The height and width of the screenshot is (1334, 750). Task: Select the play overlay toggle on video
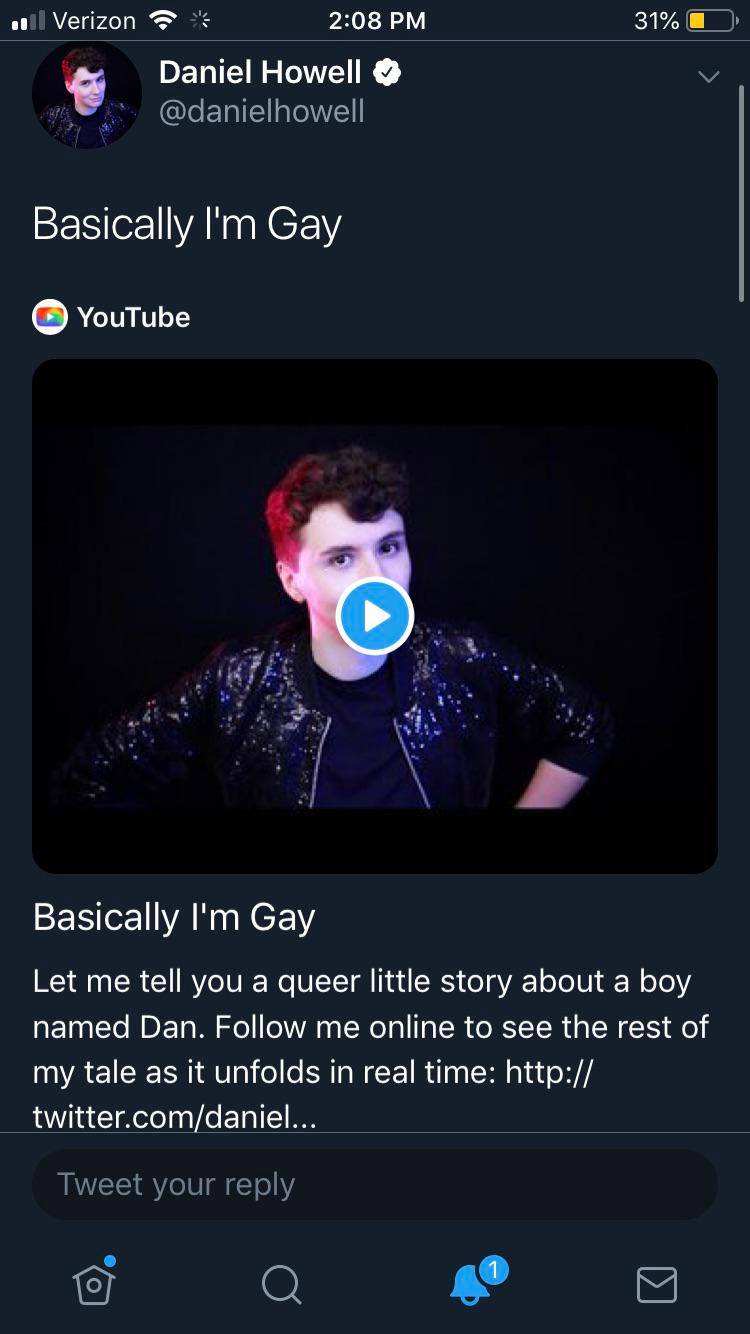[375, 616]
